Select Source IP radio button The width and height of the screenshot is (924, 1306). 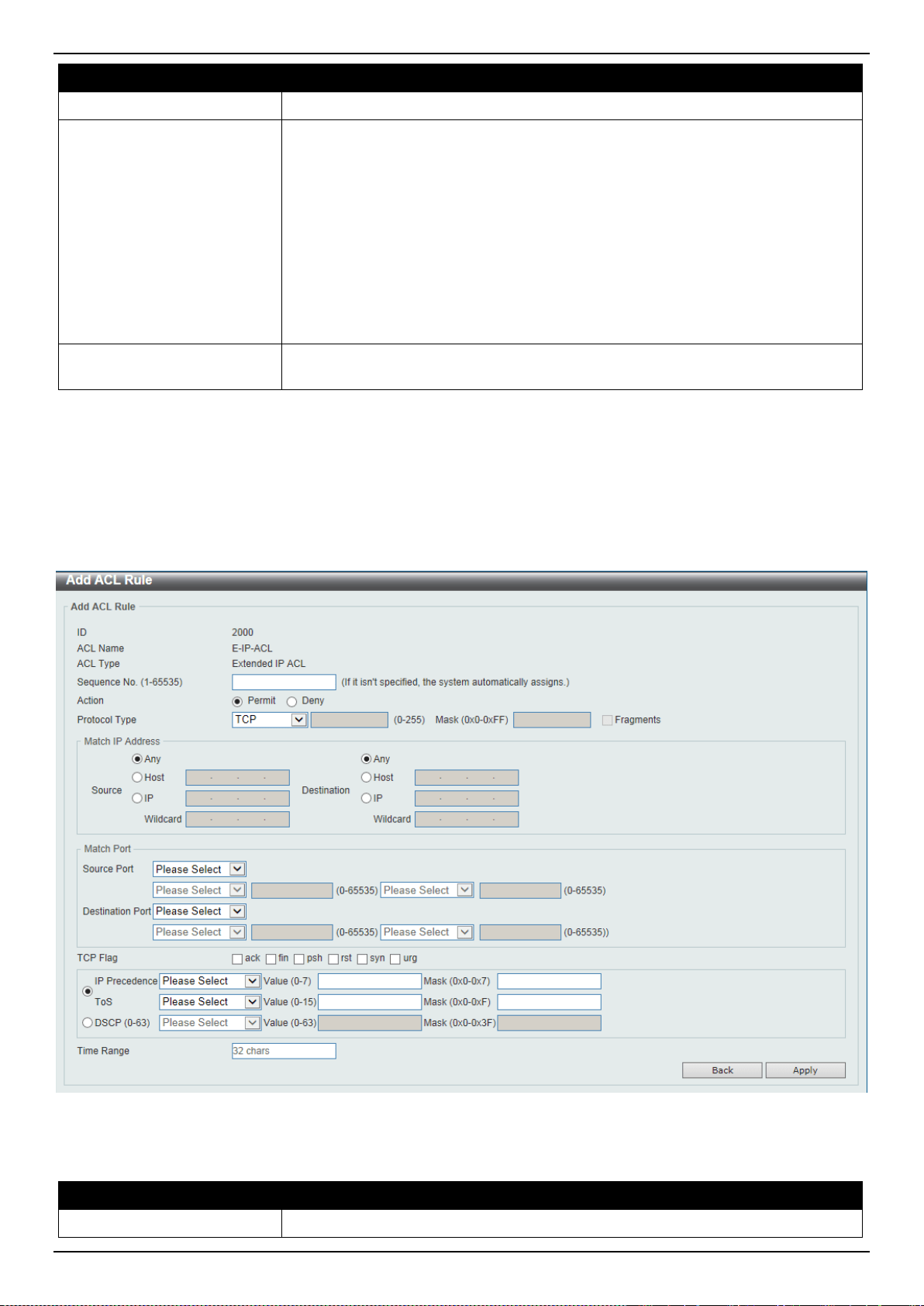pyautogui.click(x=137, y=798)
